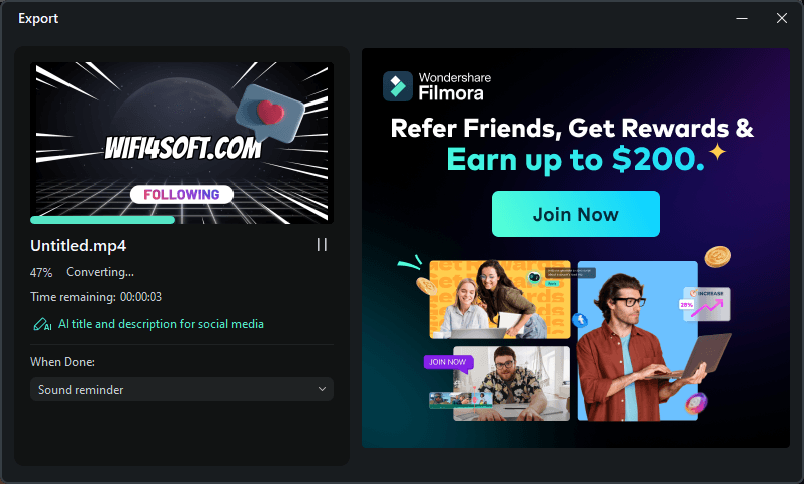Click the Join Now button
The height and width of the screenshot is (484, 804).
click(575, 214)
